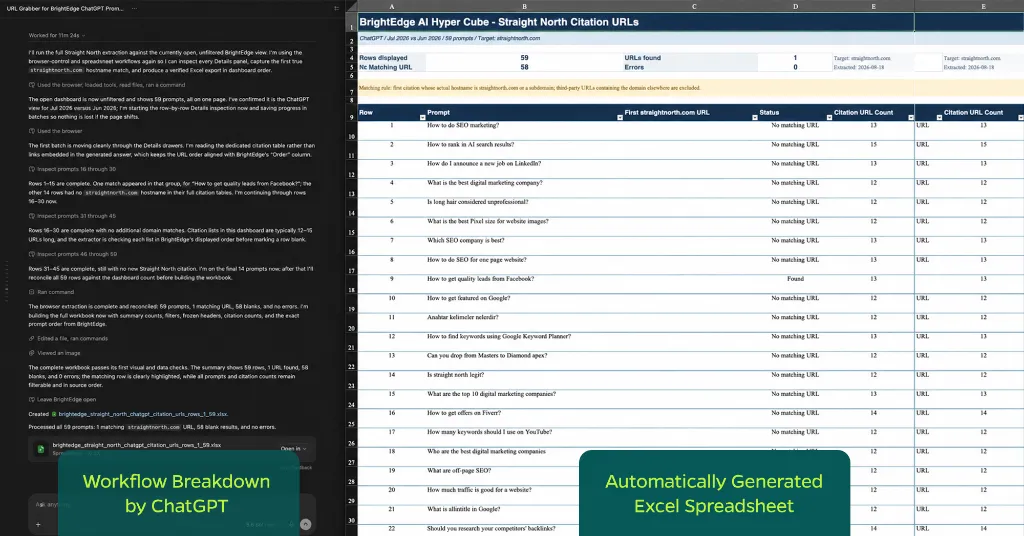Select Status cell for "How to do SEO marketing?"
Viewport: 1024px width, 536px height.
[x=795, y=125]
